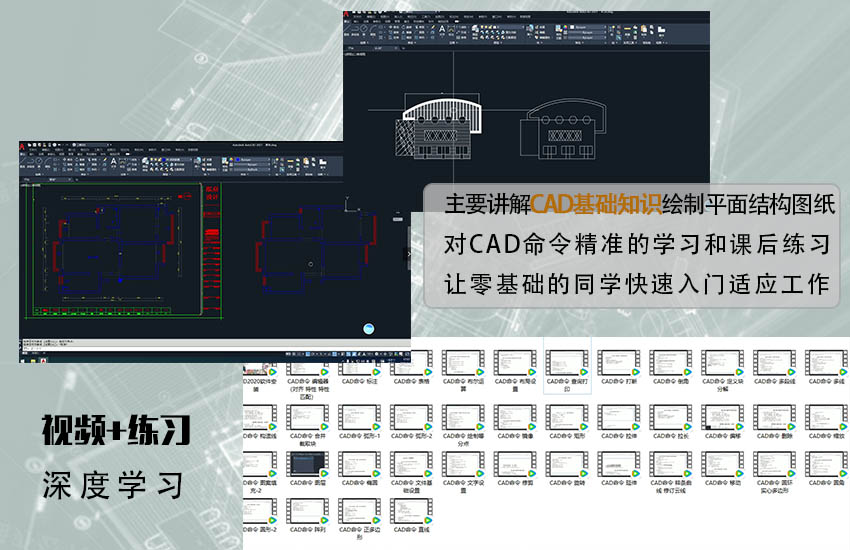850x550 pixels.
Task: Click the round blue floating button in drawing
Action: point(369,328)
